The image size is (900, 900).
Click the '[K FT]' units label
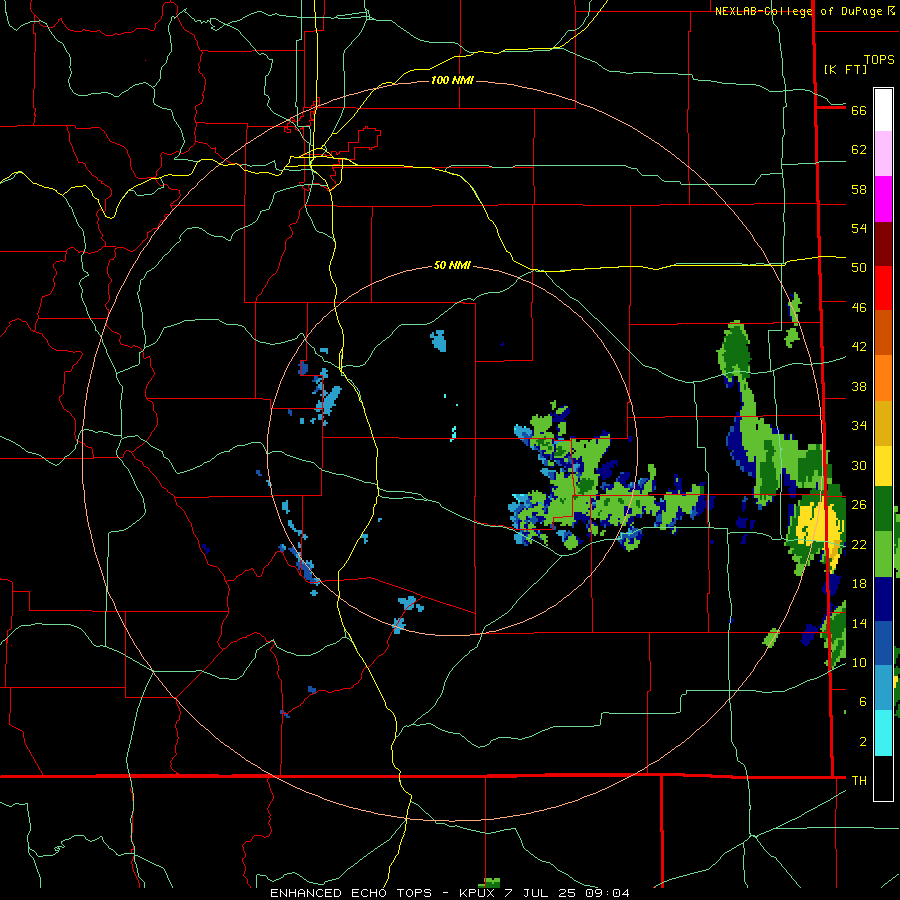coord(845,69)
